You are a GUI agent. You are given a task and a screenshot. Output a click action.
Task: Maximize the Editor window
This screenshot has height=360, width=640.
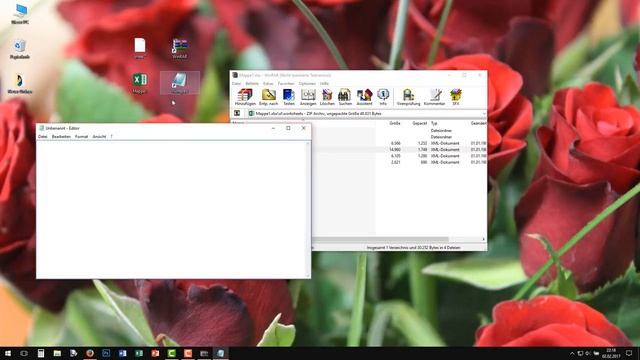pyautogui.click(x=288, y=128)
